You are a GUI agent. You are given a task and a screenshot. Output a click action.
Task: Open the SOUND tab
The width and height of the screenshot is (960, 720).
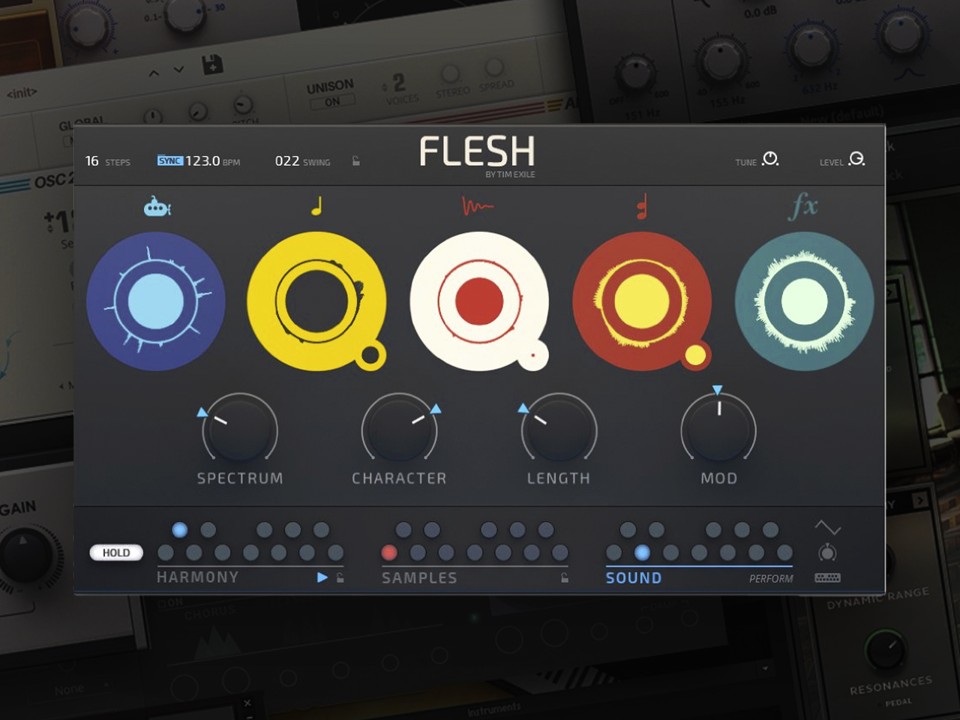(x=634, y=577)
